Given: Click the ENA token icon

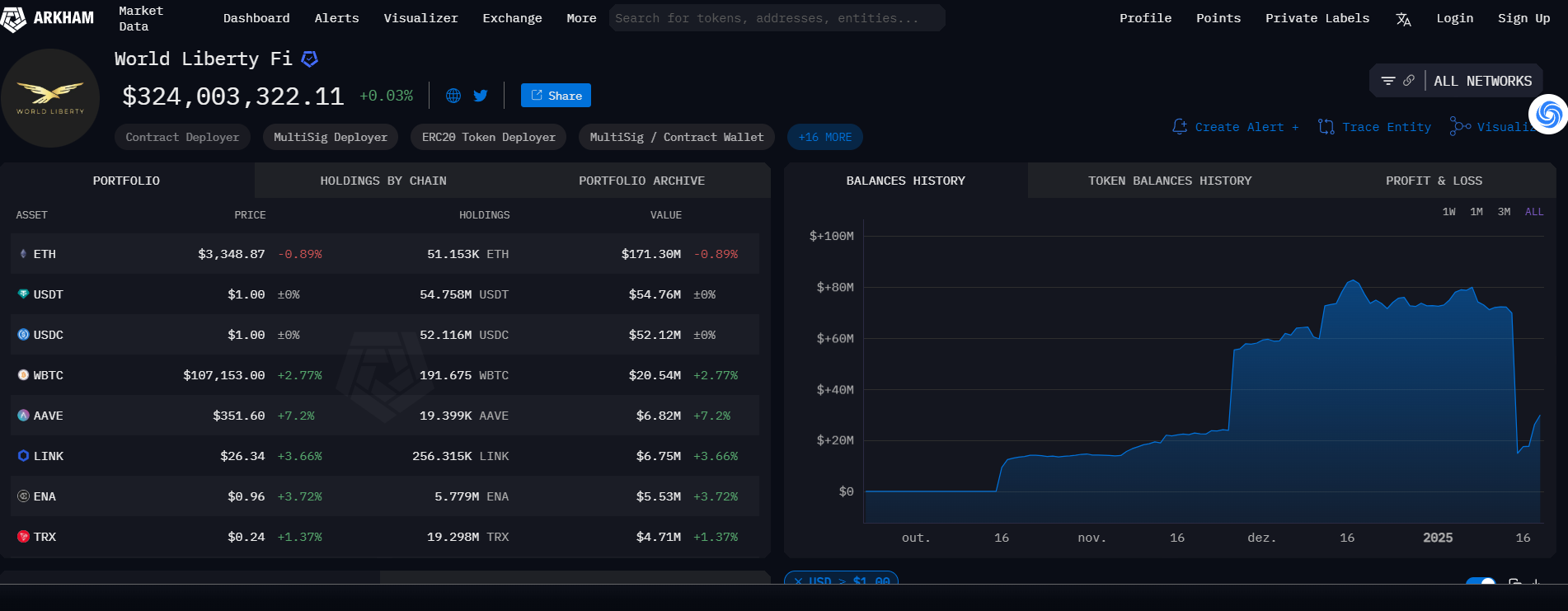Looking at the screenshot, I should (x=23, y=496).
